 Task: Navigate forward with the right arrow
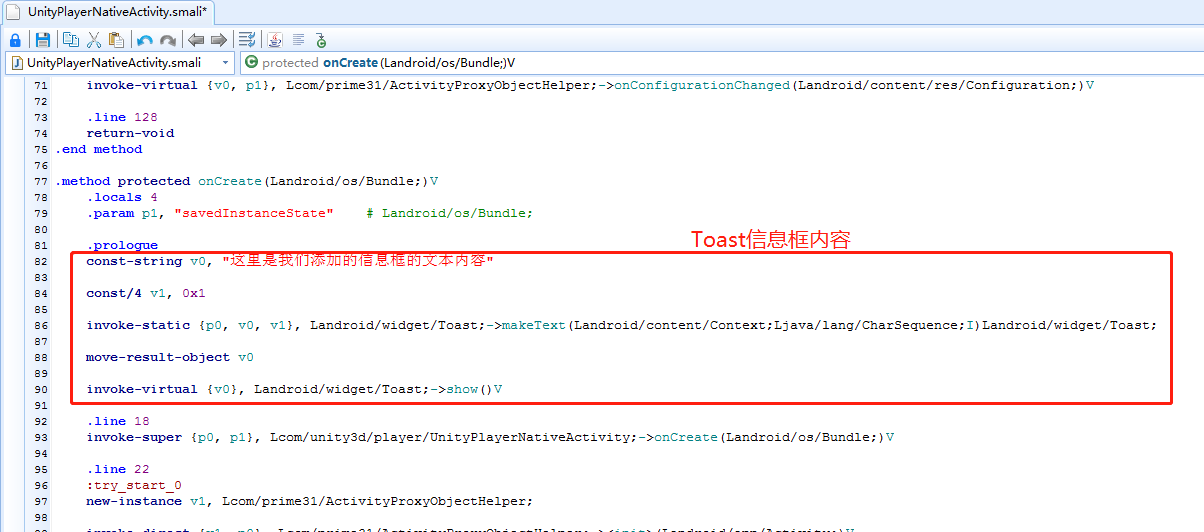point(218,40)
